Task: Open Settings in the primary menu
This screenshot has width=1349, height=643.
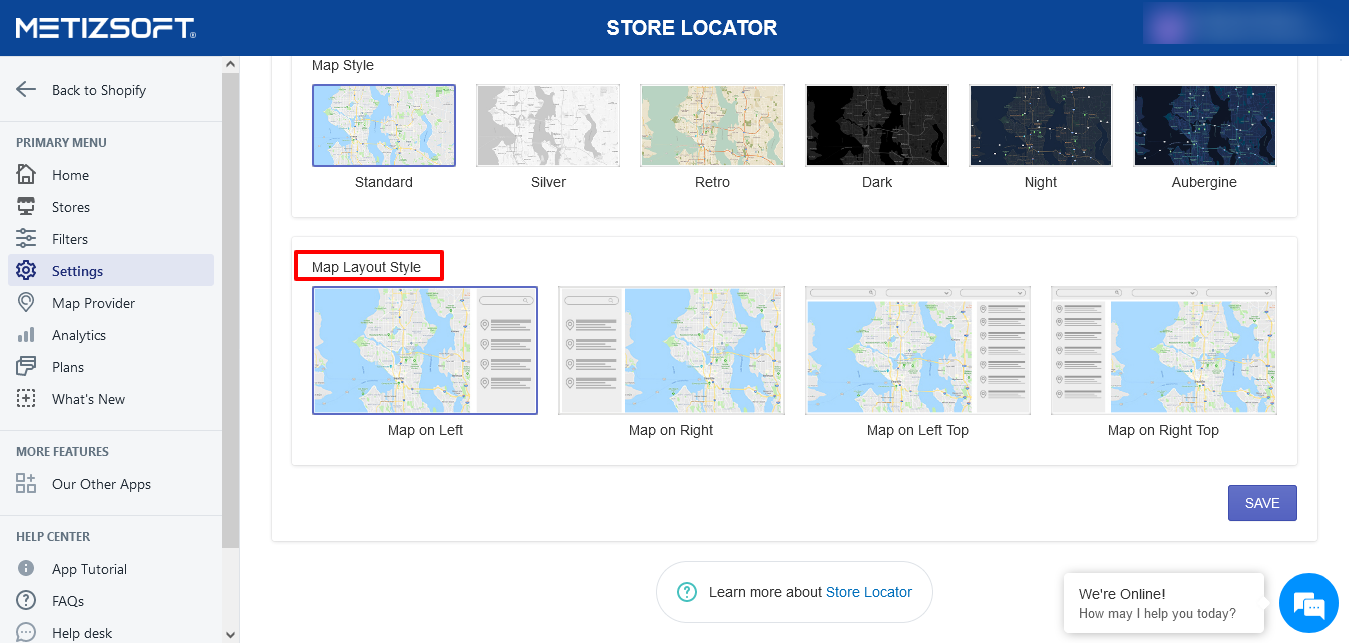Action: (77, 271)
